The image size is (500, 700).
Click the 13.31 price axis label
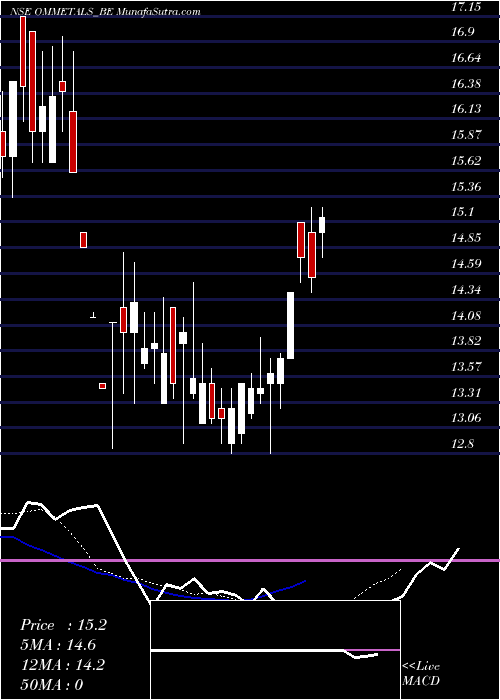pos(466,393)
